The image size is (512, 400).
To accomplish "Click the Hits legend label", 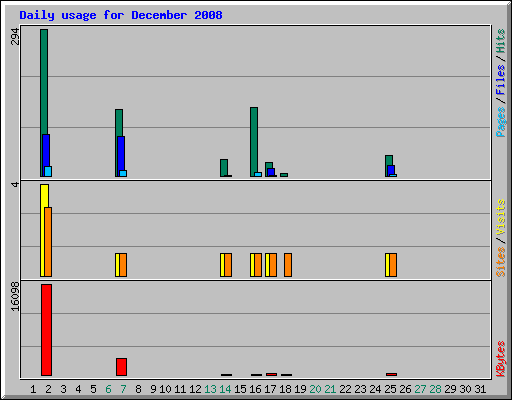I will click(500, 41).
